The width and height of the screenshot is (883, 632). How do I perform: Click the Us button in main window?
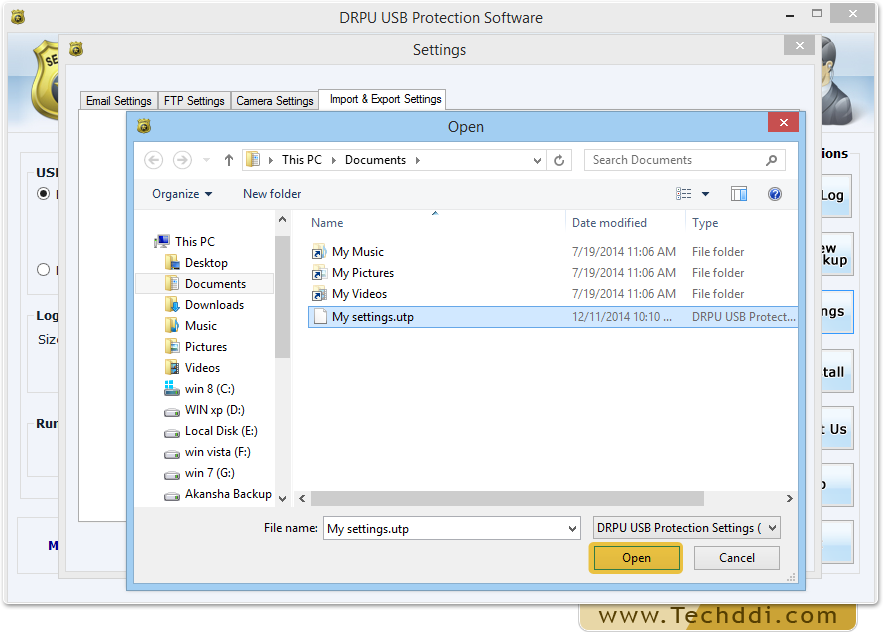837,429
